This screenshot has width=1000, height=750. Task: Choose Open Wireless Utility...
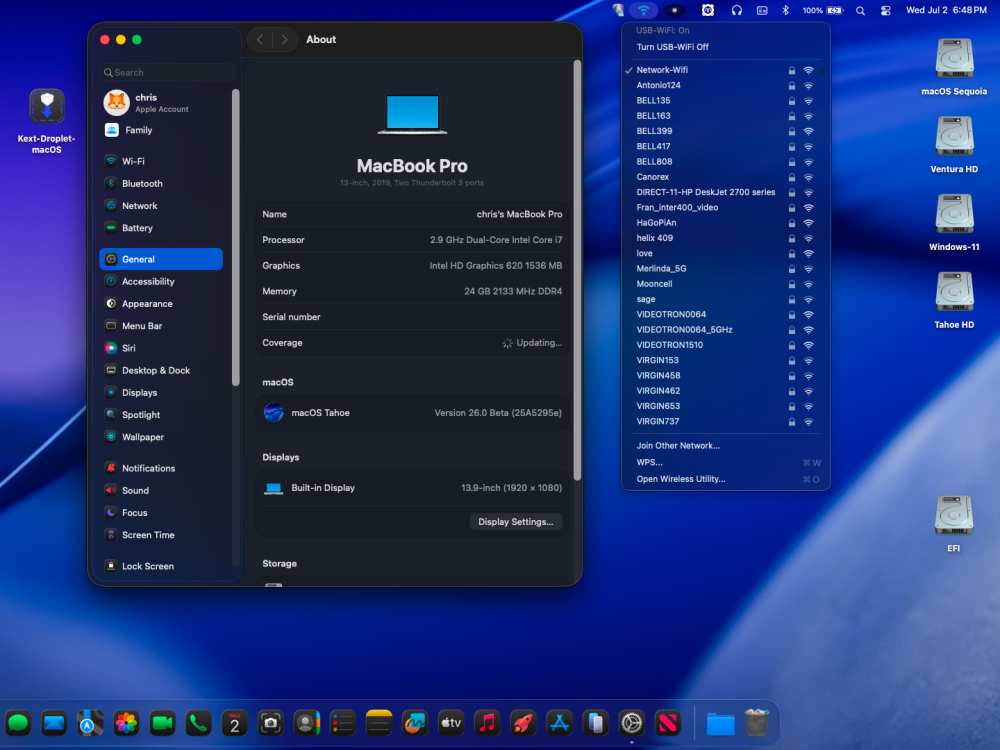(726, 479)
